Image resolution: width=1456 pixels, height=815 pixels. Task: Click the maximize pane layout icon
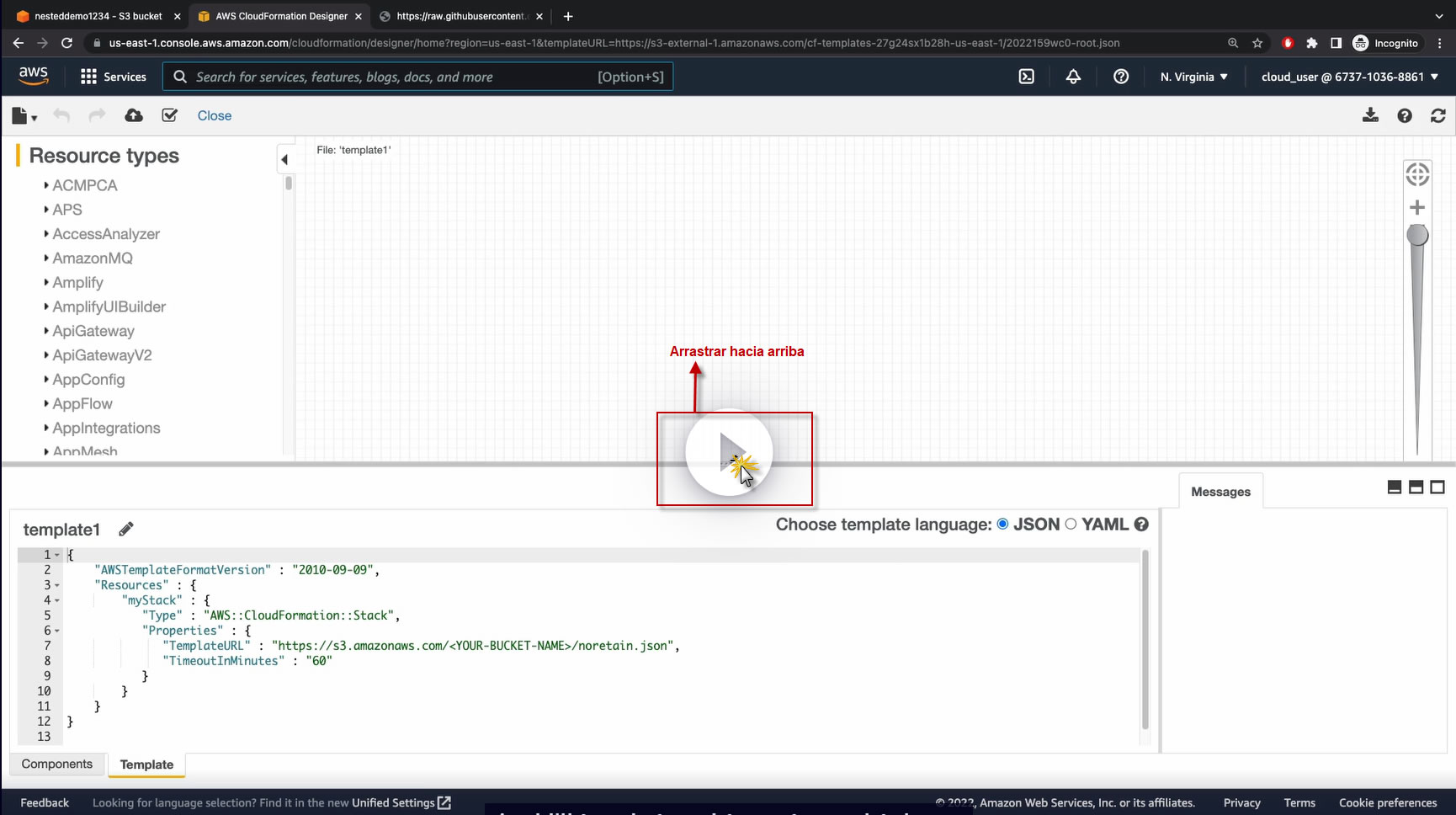coord(1437,487)
